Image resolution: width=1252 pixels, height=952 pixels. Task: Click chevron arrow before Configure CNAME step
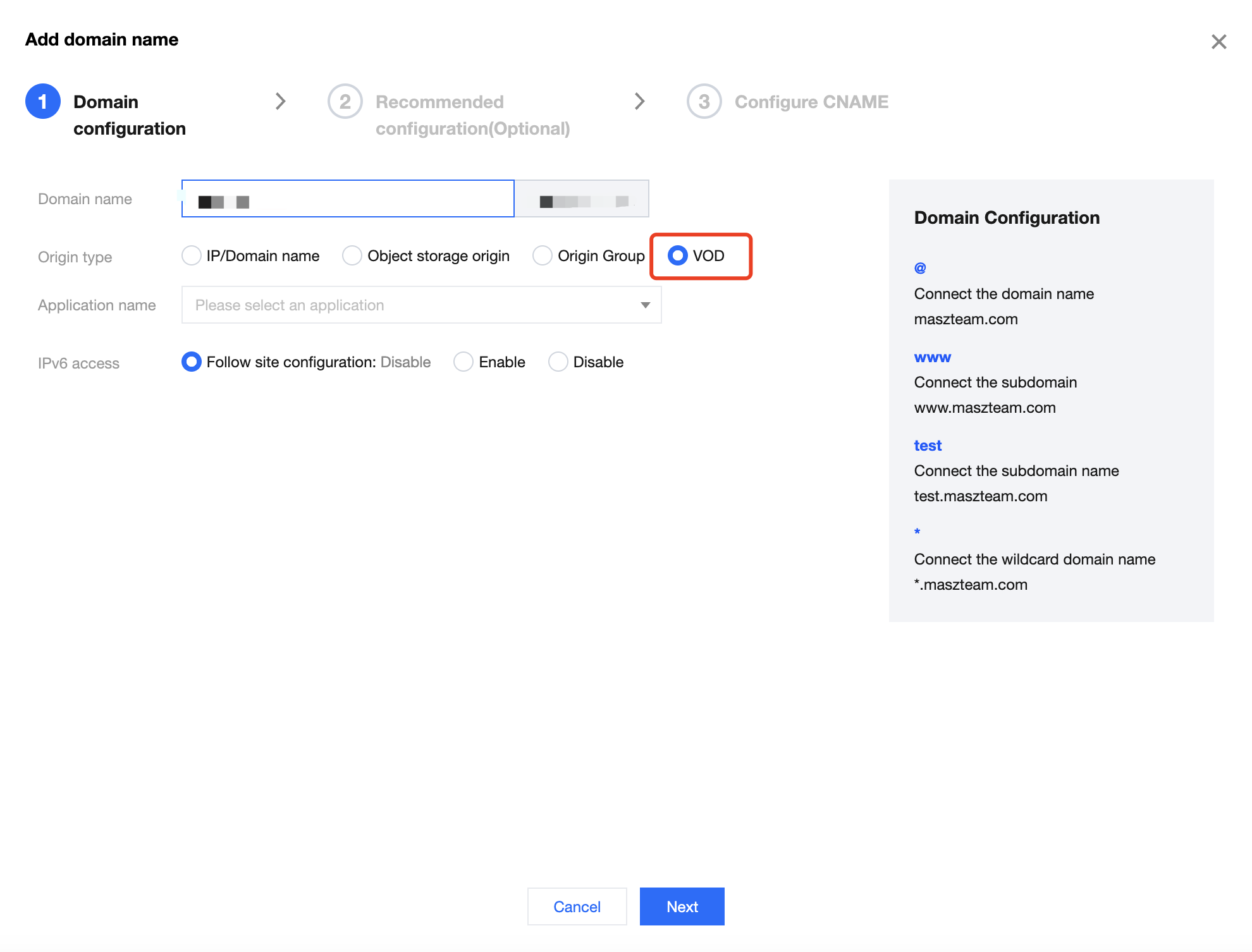[639, 101]
